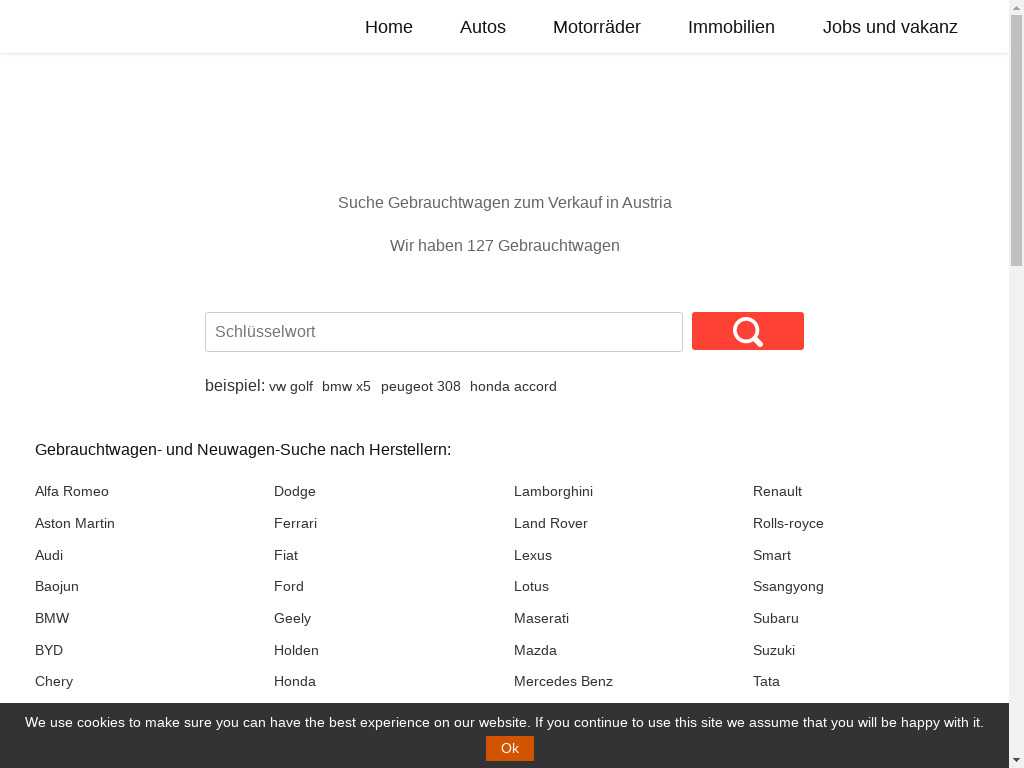Click the scrollbar down arrow

click(x=1016, y=761)
